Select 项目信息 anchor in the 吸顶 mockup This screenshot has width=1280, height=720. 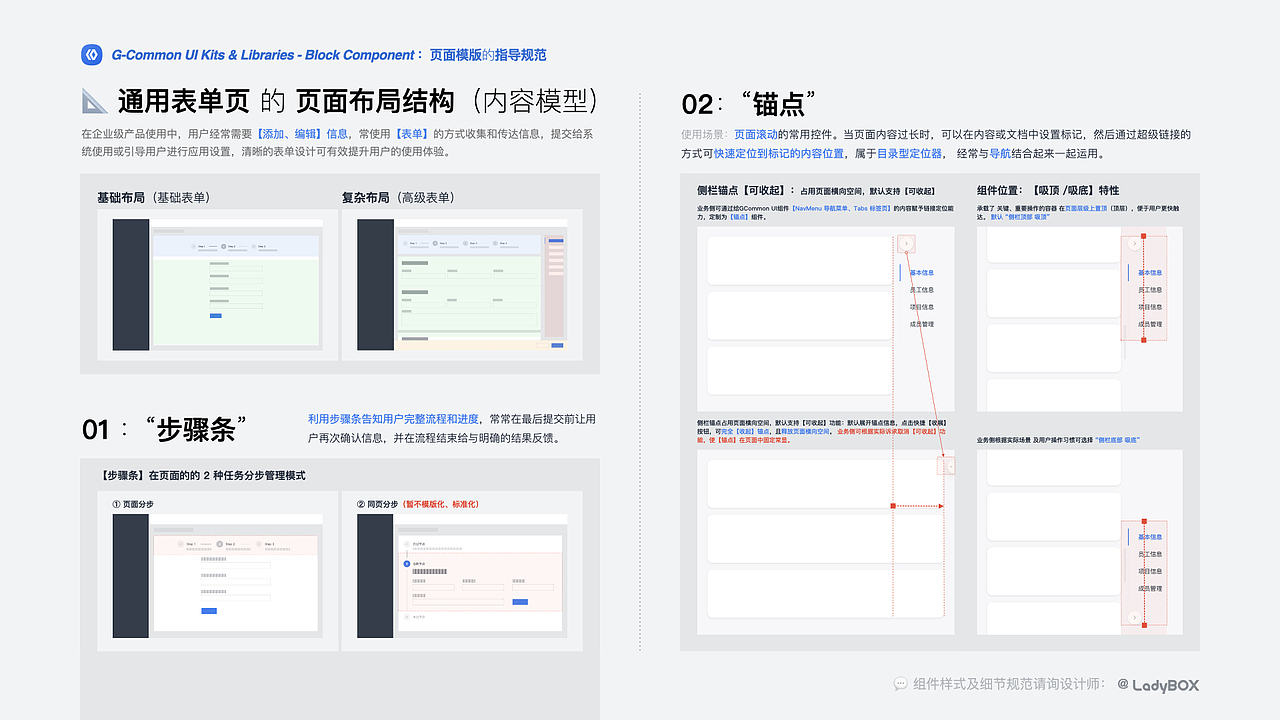point(1150,307)
